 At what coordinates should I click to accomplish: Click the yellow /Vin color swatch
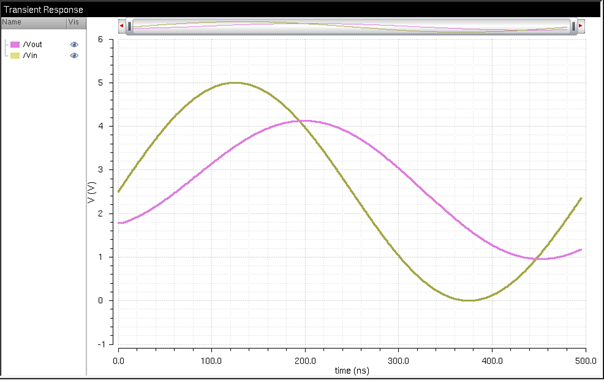point(15,55)
